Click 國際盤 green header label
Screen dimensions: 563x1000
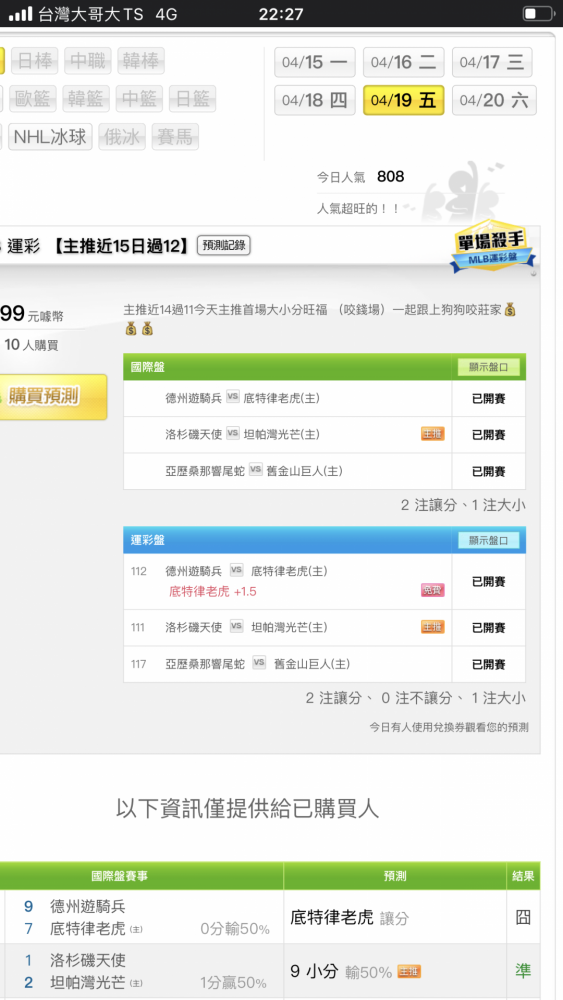(147, 367)
